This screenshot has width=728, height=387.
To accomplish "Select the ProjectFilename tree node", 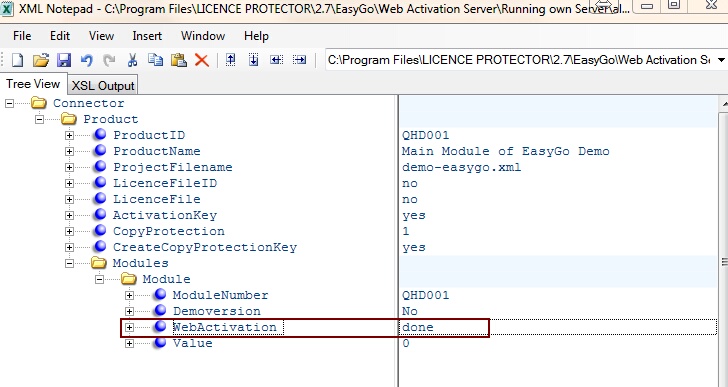I will [x=173, y=167].
